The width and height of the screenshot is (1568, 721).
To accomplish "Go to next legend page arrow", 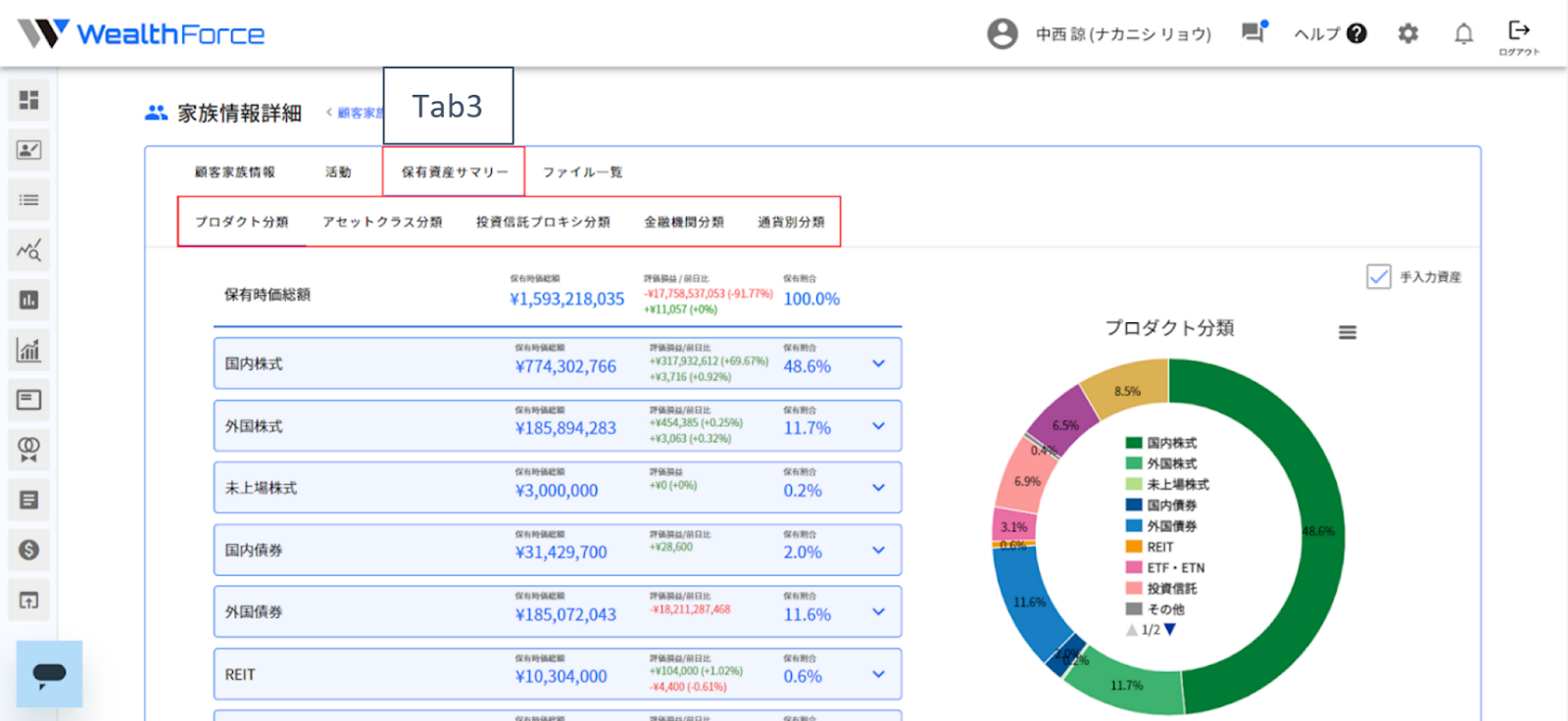I will pyautogui.click(x=1170, y=630).
